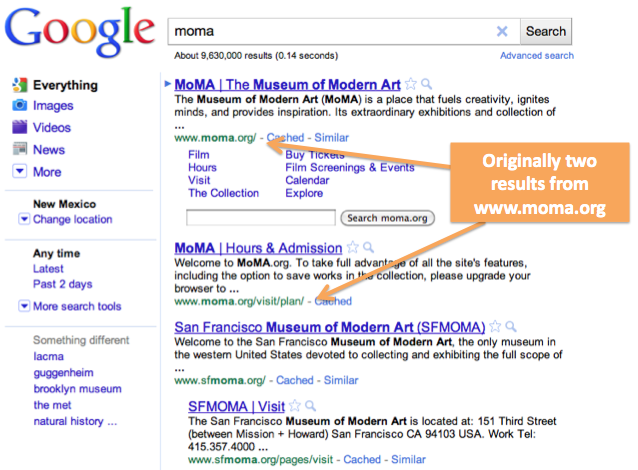638x470 pixels.
Task: Star the SFMOMA | Visit result
Action: coord(295,405)
